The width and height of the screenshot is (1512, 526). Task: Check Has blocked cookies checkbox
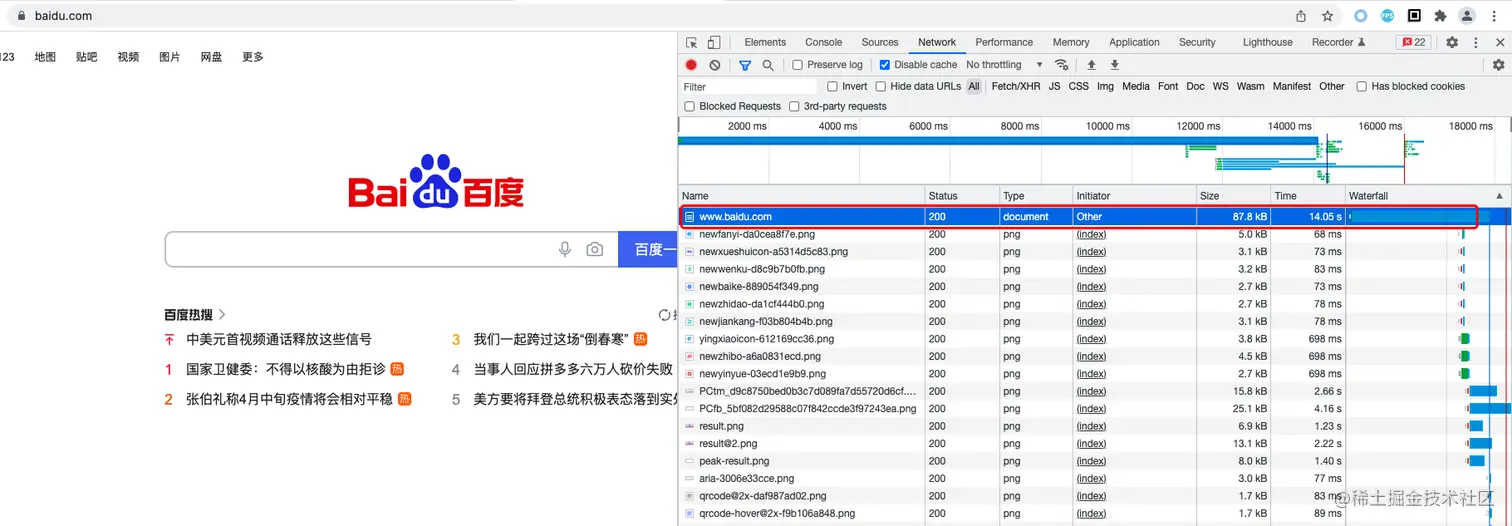1362,87
